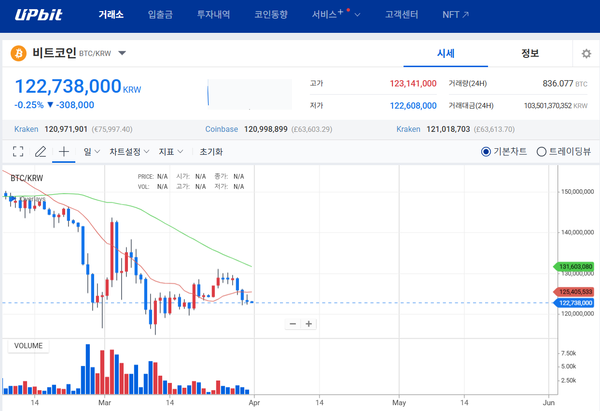Click the 초기화 reset button
This screenshot has width=600, height=411.
click(x=210, y=152)
